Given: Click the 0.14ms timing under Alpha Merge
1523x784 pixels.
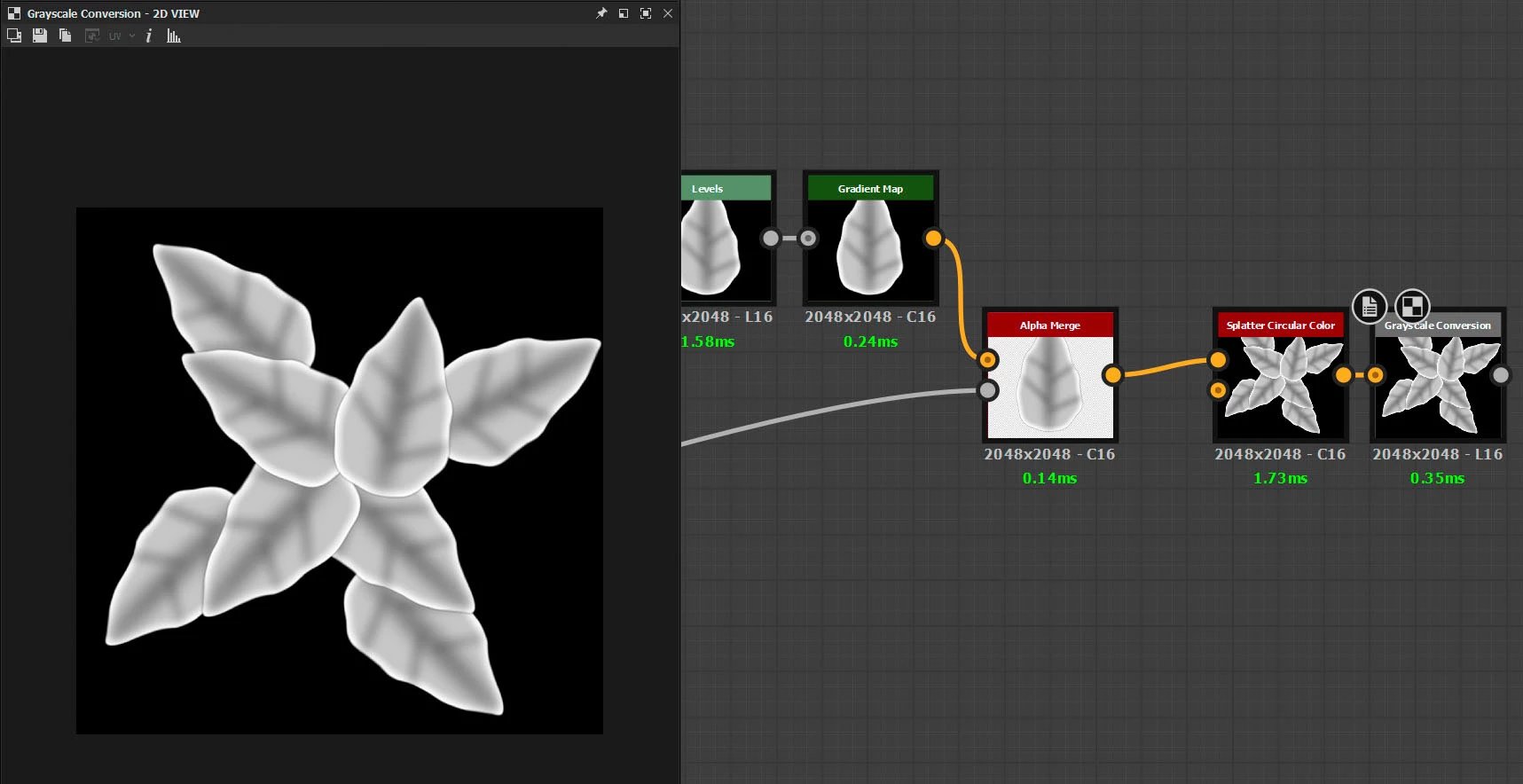Looking at the screenshot, I should pos(1049,478).
